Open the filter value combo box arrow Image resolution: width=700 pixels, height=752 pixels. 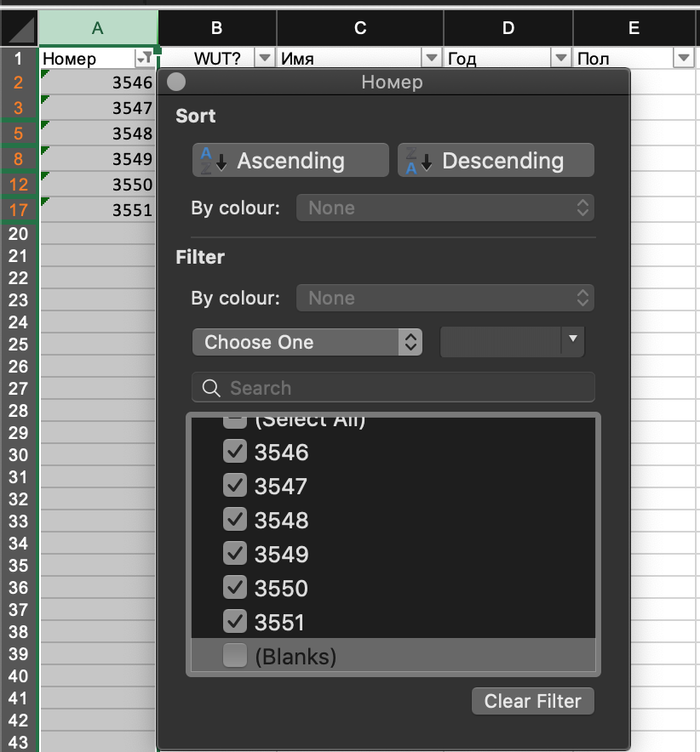[572, 340]
